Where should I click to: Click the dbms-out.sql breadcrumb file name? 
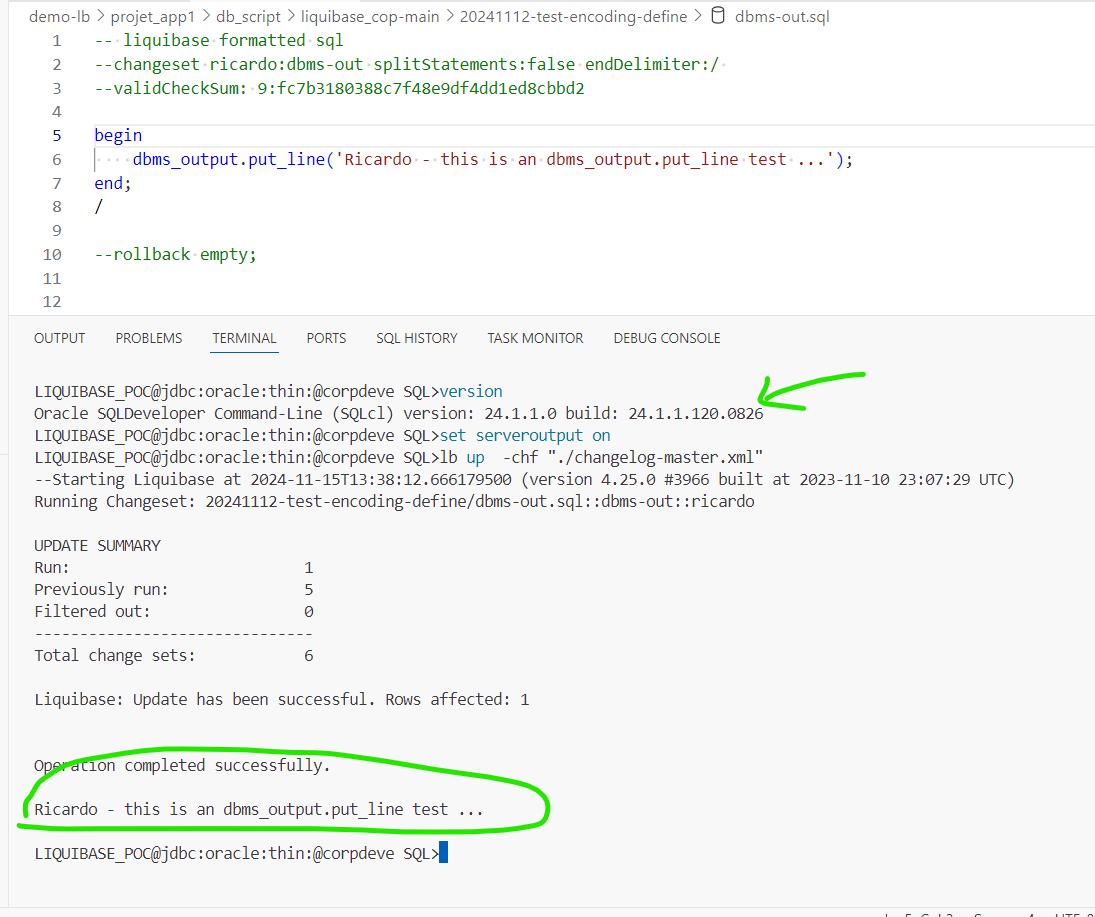(782, 17)
